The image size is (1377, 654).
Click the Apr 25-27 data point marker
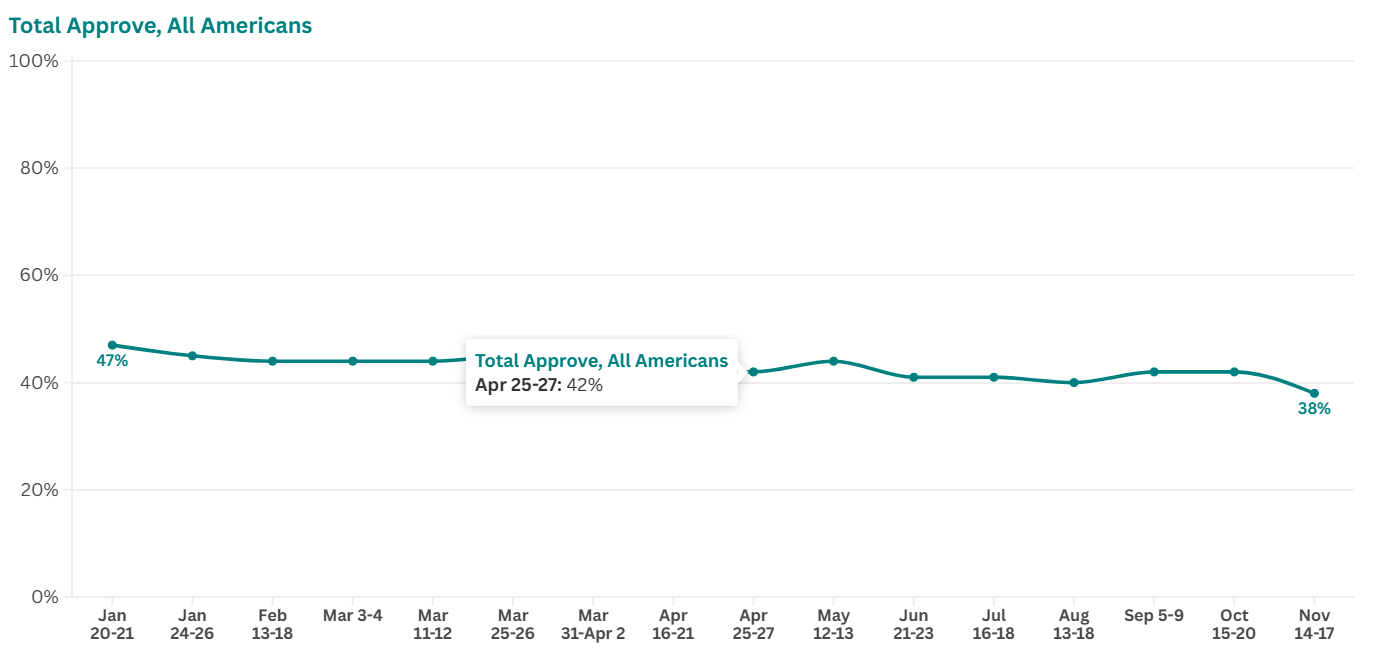753,372
